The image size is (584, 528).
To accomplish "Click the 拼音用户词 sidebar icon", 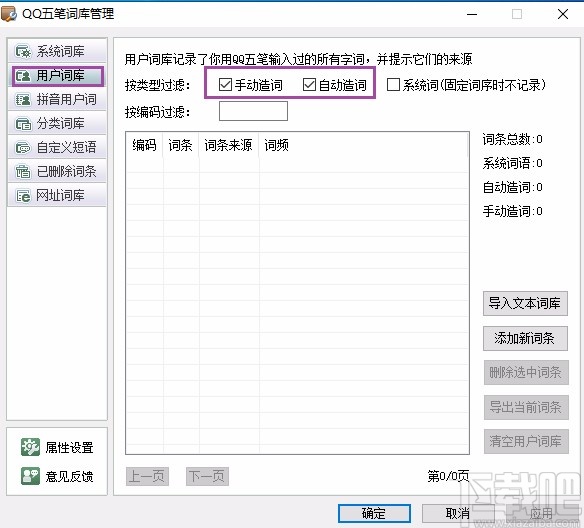I will click(x=23, y=100).
